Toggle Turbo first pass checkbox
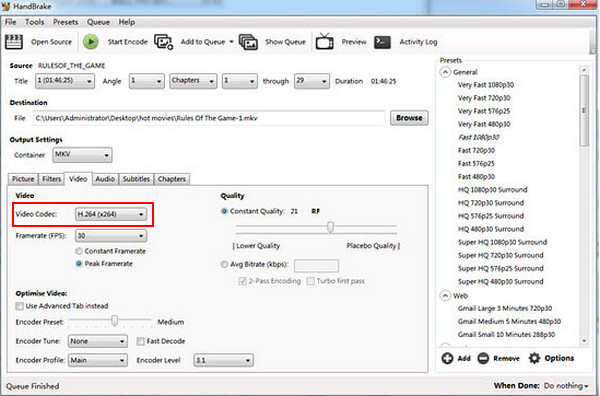The image size is (600, 396). (311, 281)
